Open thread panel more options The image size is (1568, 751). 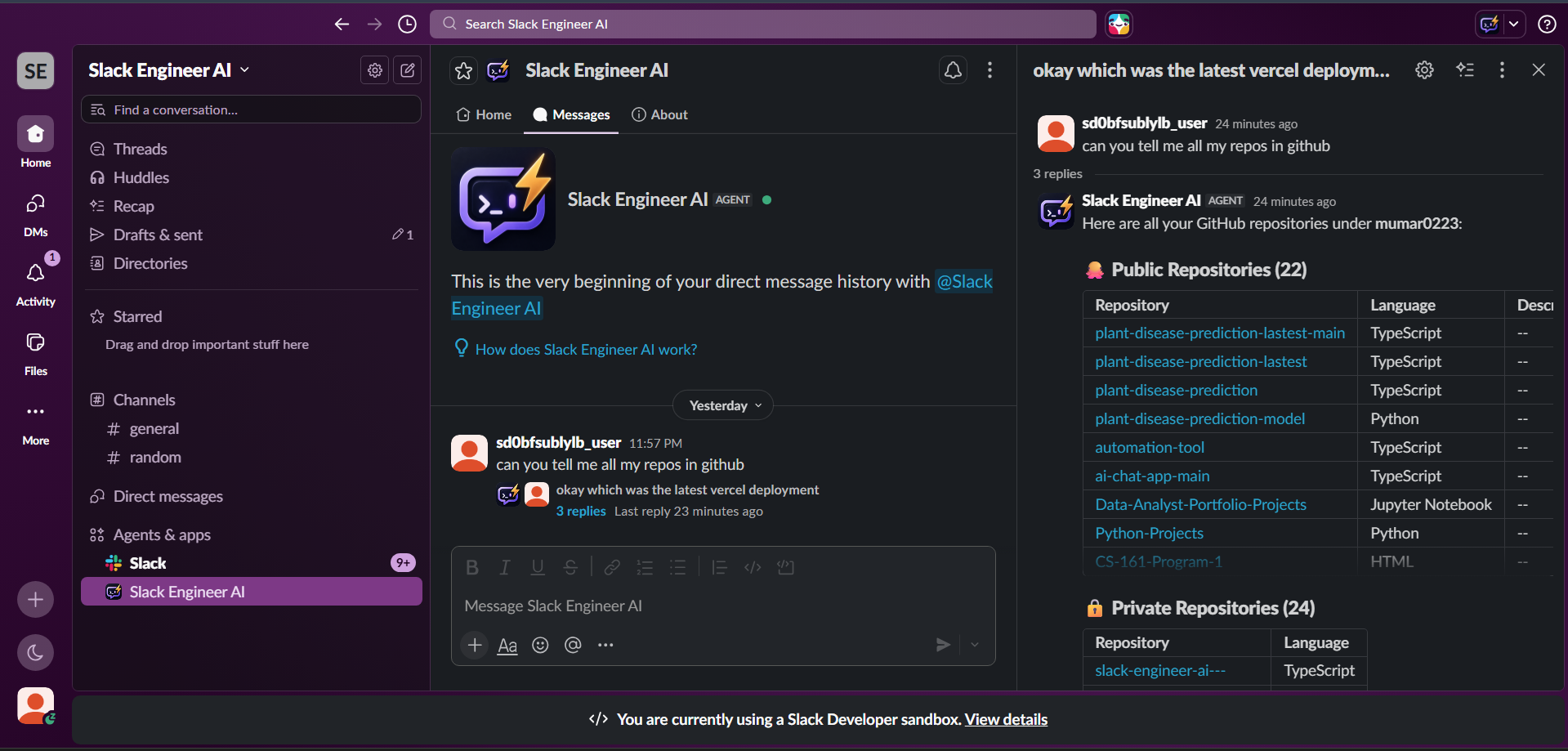click(x=1502, y=70)
